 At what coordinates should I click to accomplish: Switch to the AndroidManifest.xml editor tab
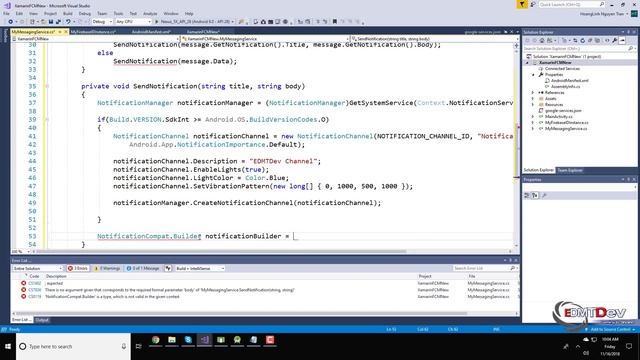pos(151,32)
